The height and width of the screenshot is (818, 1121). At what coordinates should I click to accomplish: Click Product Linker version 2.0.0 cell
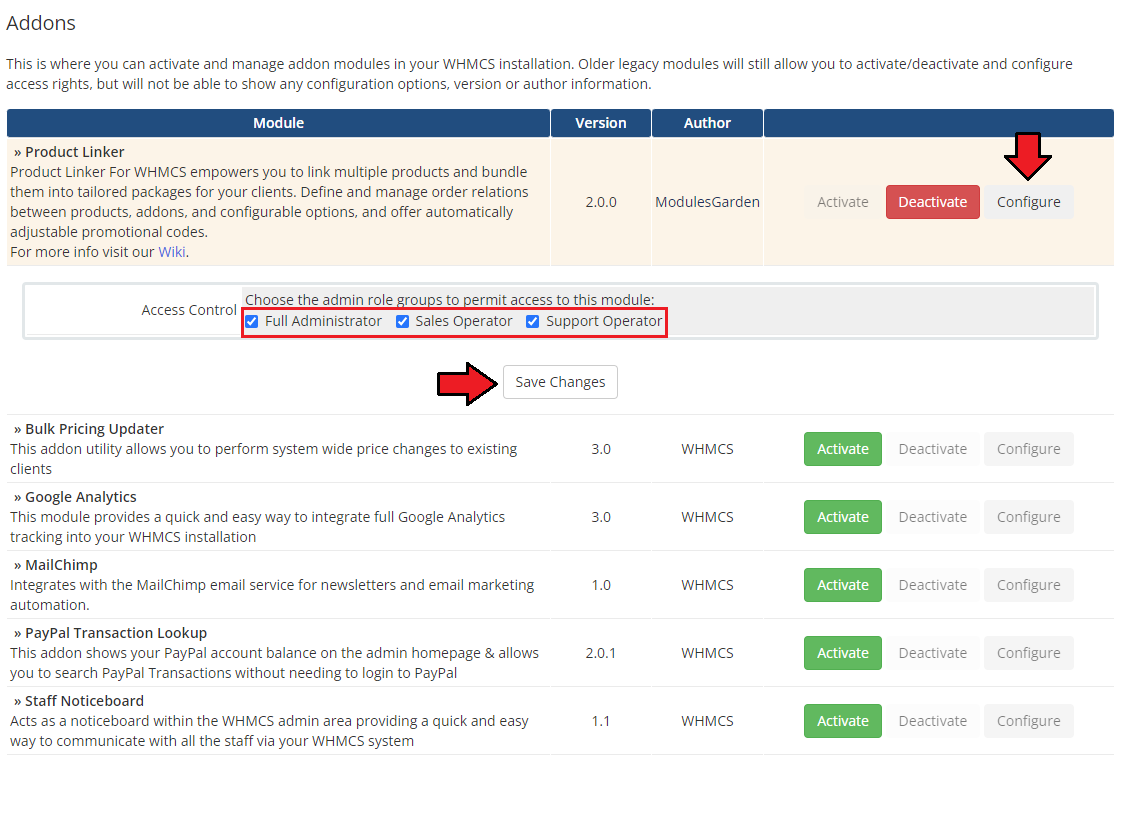[601, 202]
